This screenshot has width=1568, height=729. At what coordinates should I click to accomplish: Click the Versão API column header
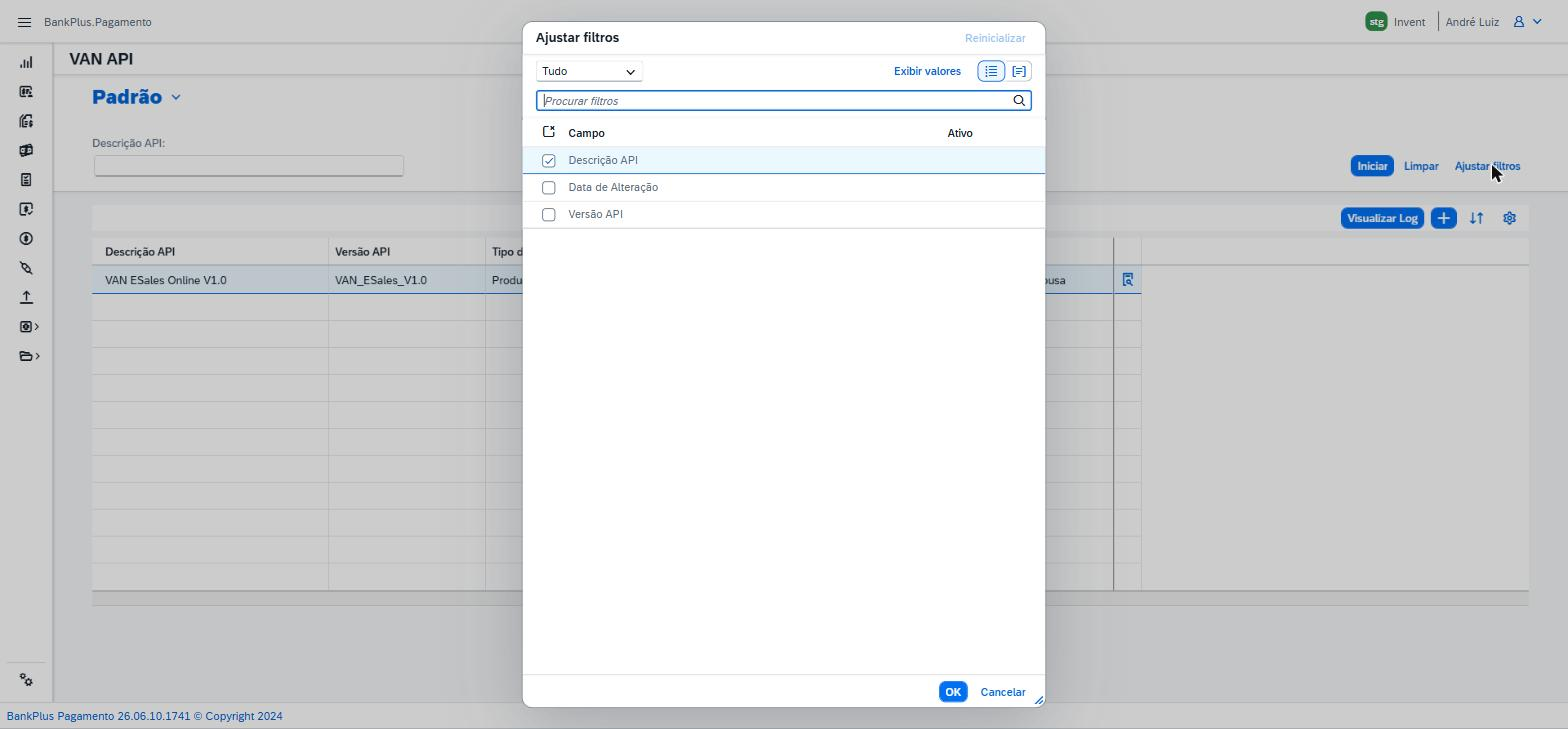pos(407,252)
